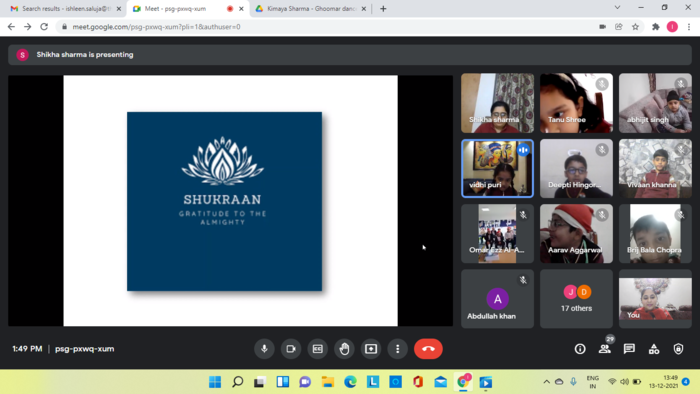Toggle the microphone in the meeting controls
Image resolution: width=700 pixels, height=394 pixels.
[264, 349]
